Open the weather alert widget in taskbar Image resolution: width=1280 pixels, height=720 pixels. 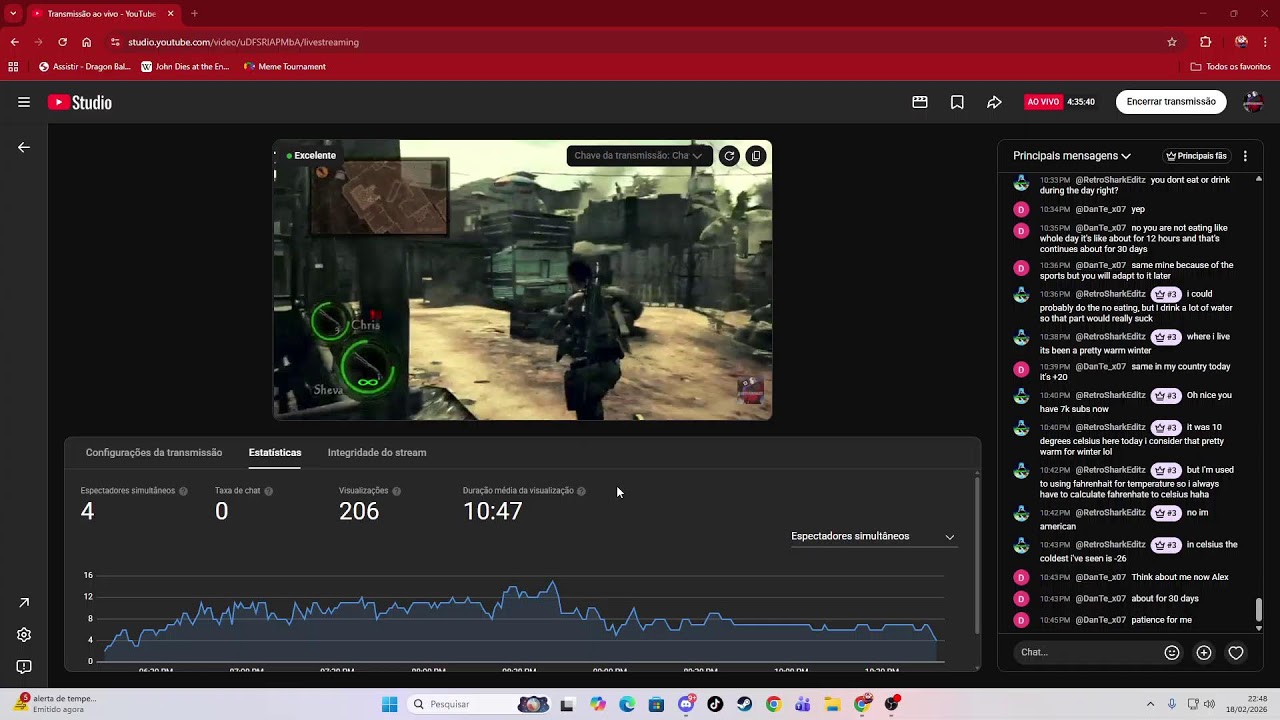click(57, 704)
